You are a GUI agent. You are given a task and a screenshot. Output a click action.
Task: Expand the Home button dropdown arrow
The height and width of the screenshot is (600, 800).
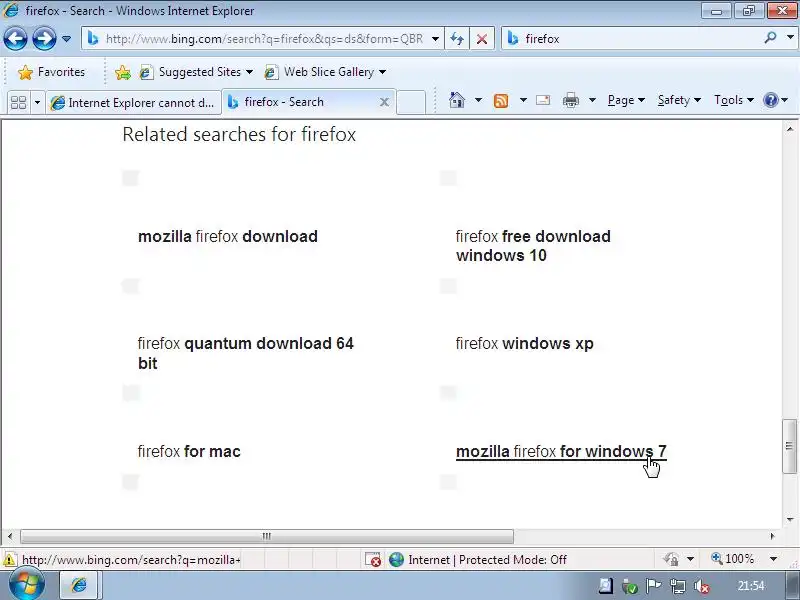click(479, 100)
